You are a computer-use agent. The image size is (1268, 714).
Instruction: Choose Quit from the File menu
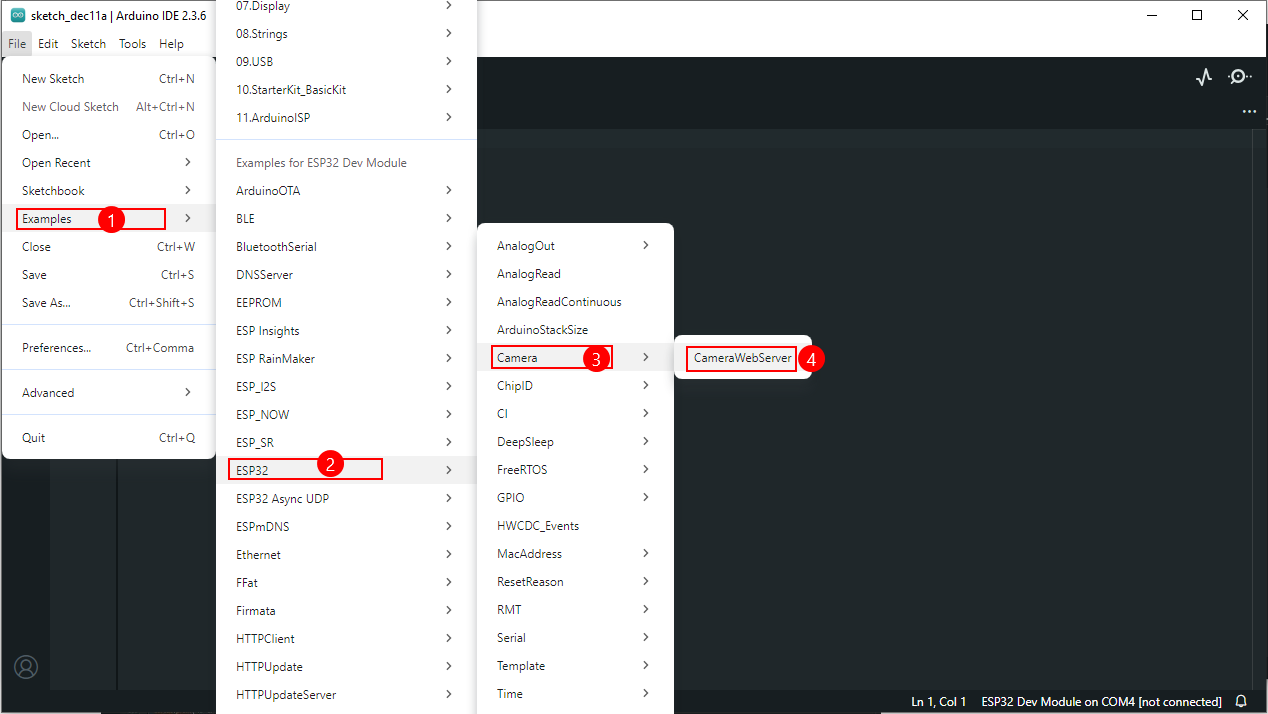(x=108, y=438)
